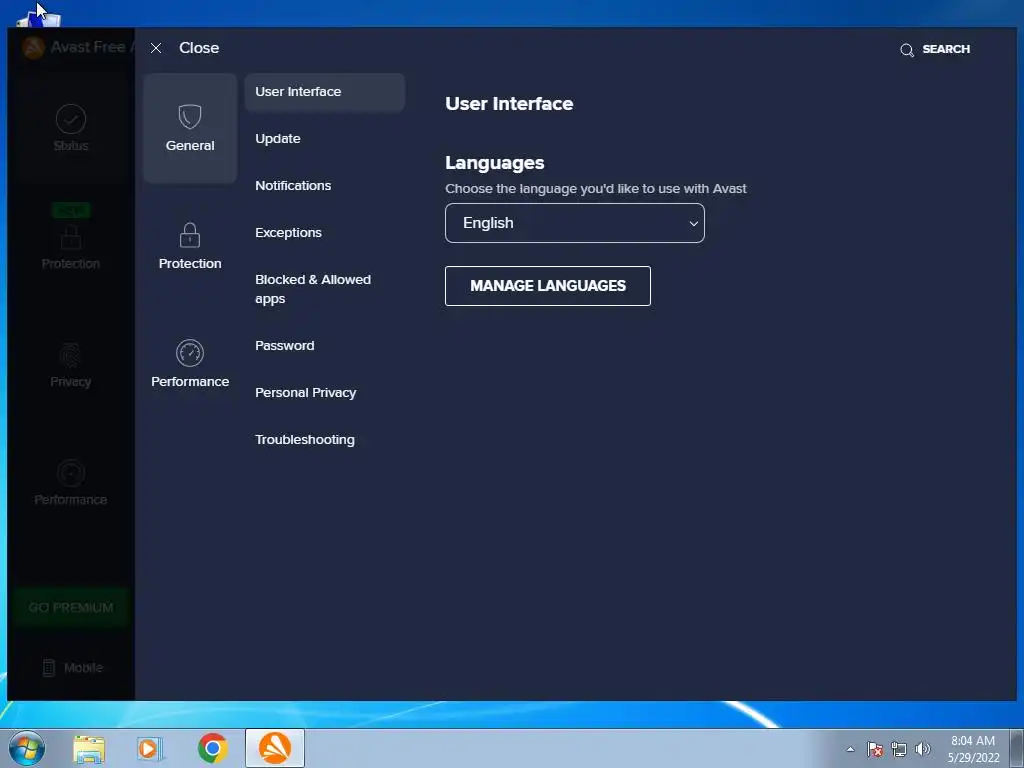1024x768 pixels.
Task: Select the User Interface menu item
Action: pyautogui.click(x=325, y=92)
